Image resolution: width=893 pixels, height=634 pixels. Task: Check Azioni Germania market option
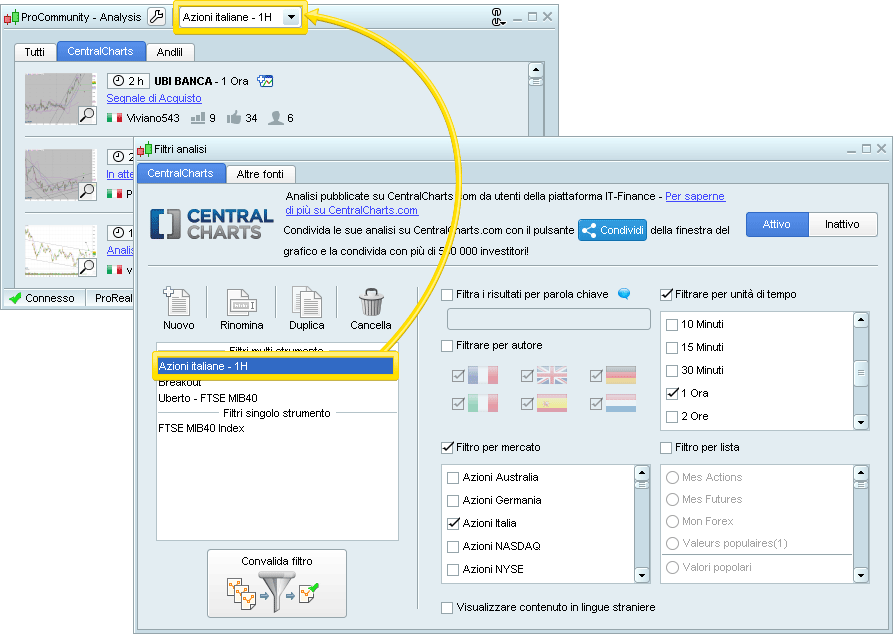coord(453,501)
